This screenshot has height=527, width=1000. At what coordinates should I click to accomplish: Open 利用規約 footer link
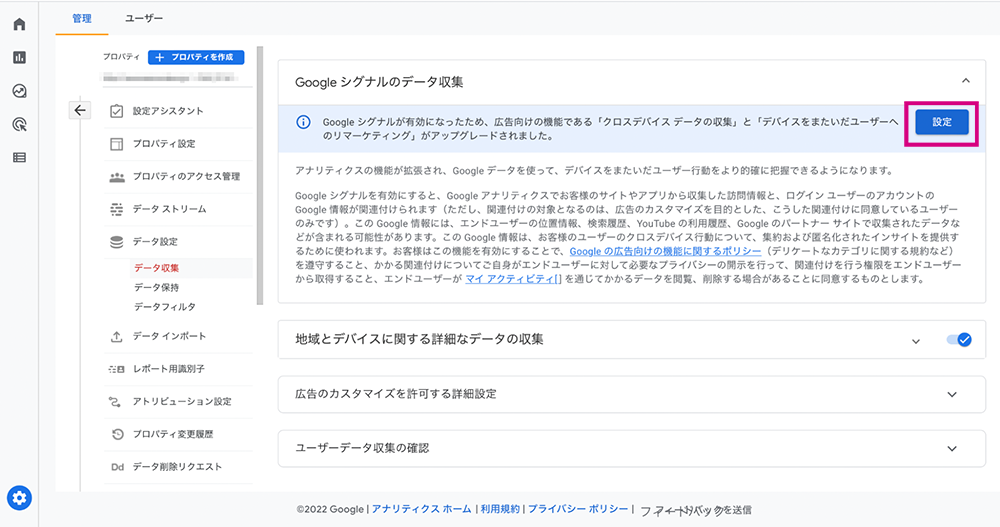pyautogui.click(x=500, y=509)
